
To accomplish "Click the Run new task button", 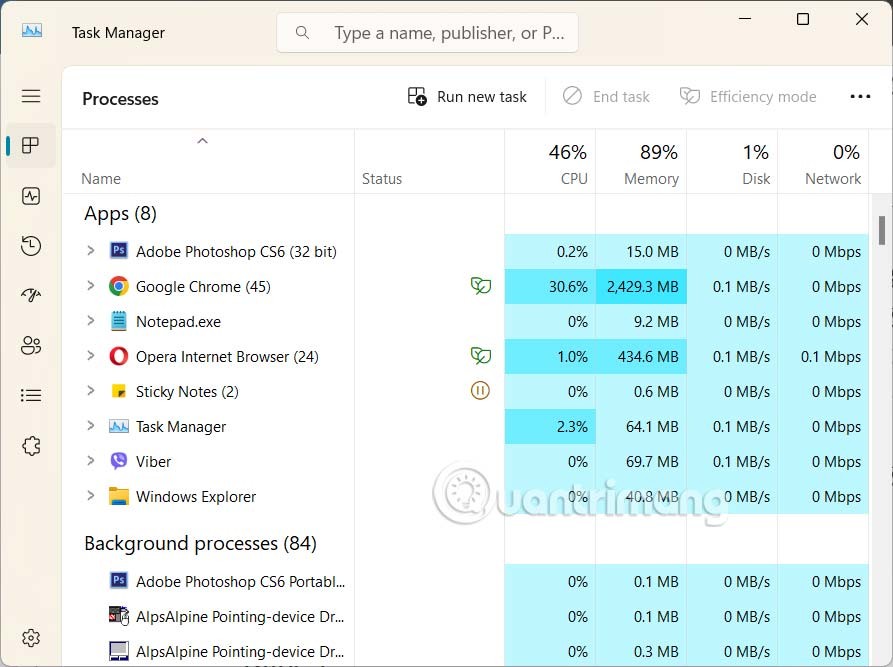I will click(467, 97).
